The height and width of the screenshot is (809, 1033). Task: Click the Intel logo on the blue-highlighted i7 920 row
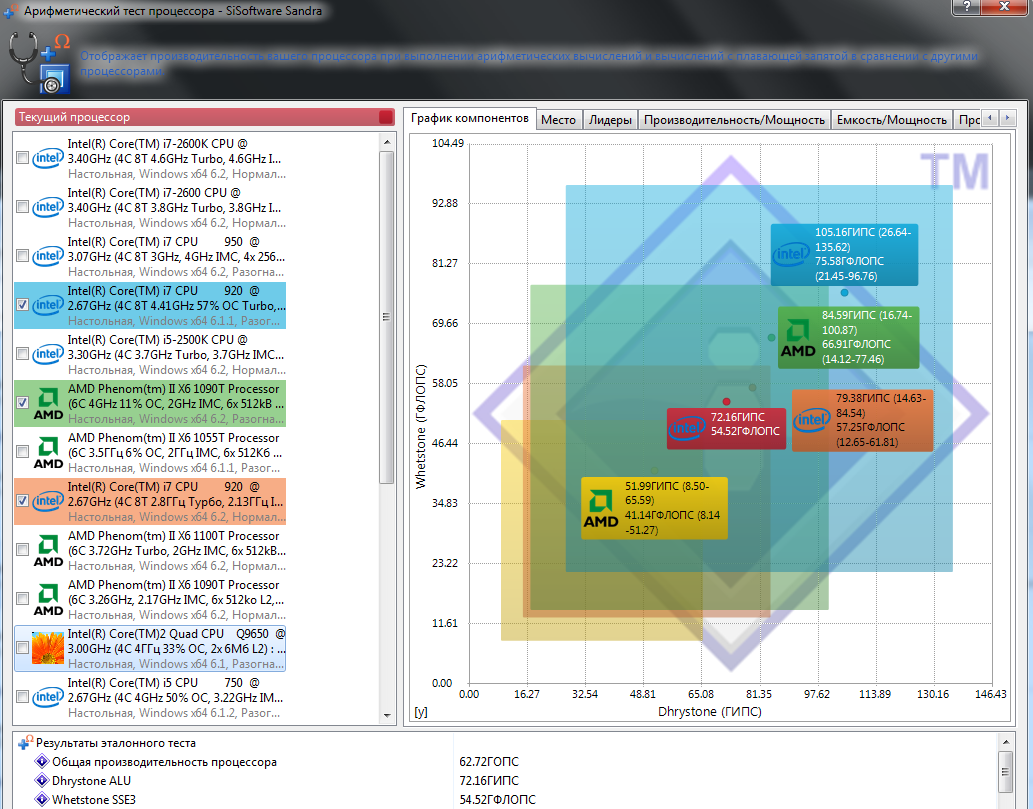click(48, 305)
